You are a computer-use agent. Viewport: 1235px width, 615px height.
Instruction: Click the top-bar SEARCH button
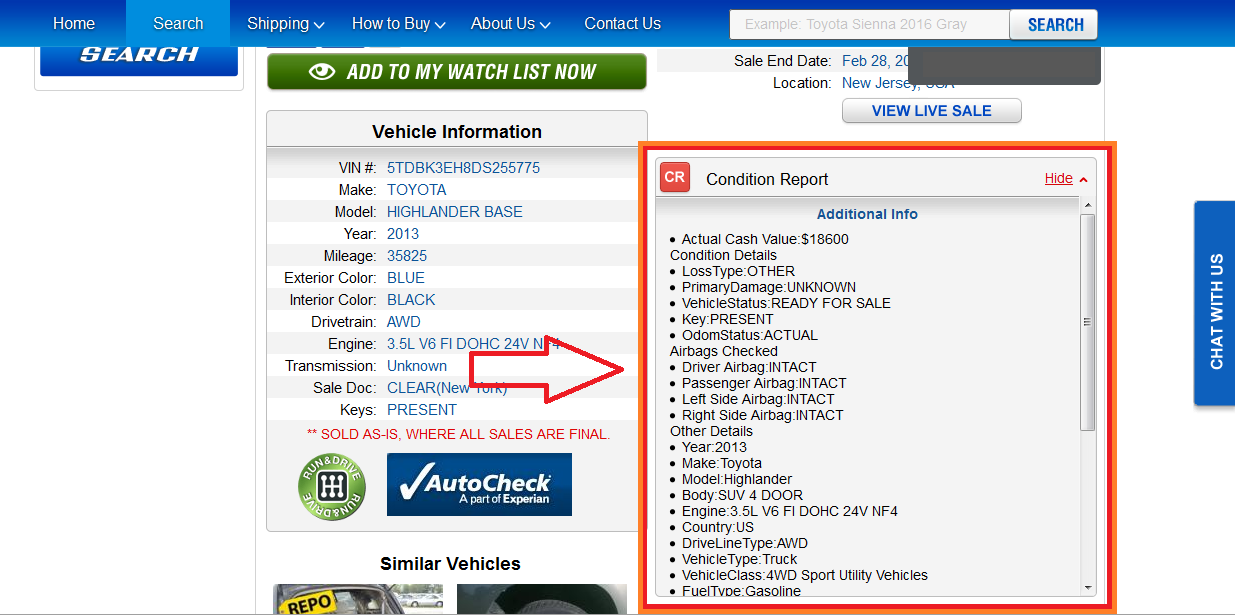click(1054, 24)
